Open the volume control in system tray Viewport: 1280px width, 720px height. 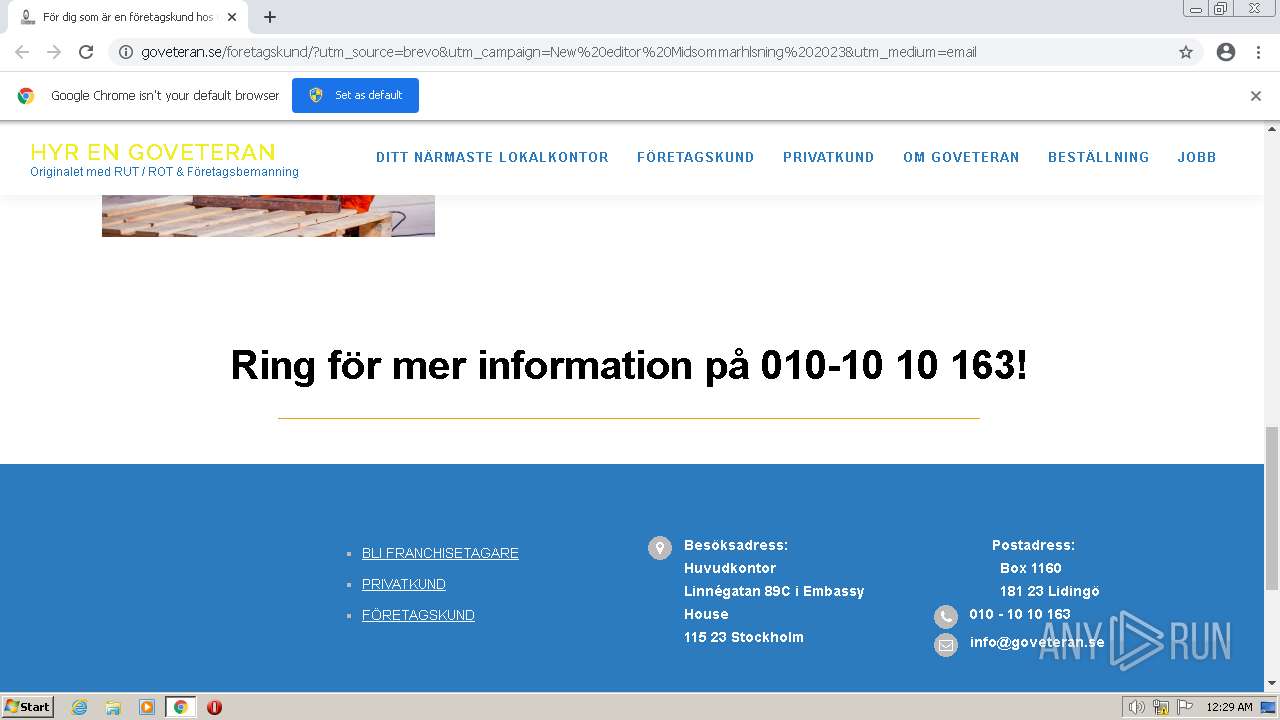(x=1136, y=707)
